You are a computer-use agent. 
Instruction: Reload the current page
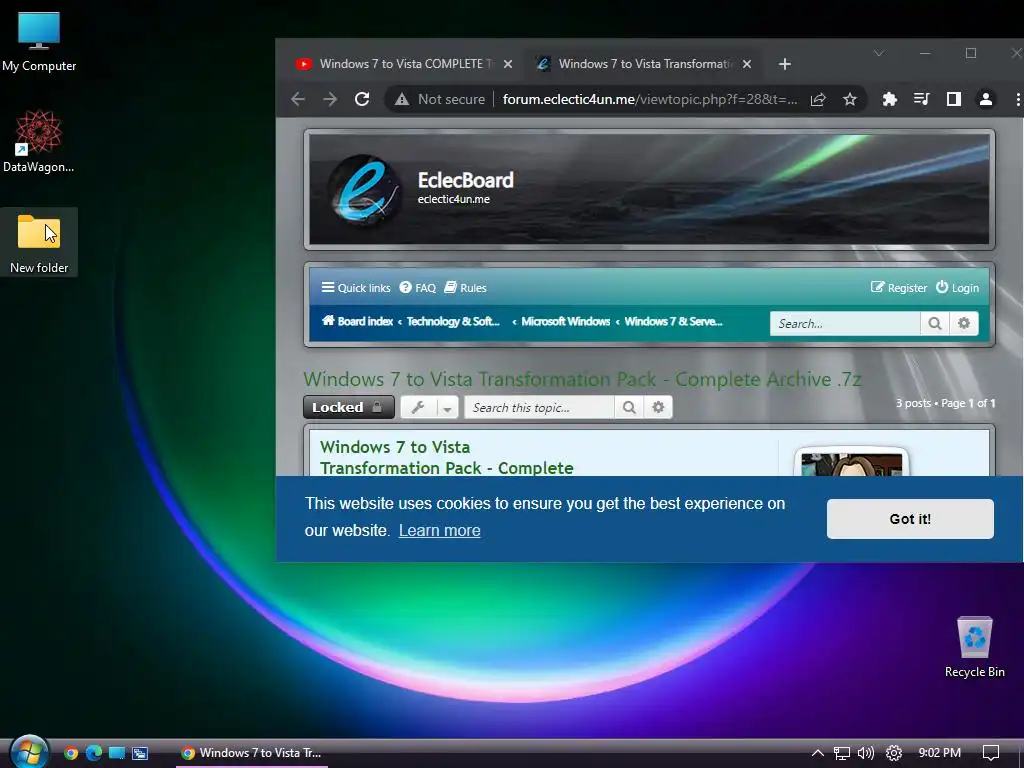pos(362,99)
